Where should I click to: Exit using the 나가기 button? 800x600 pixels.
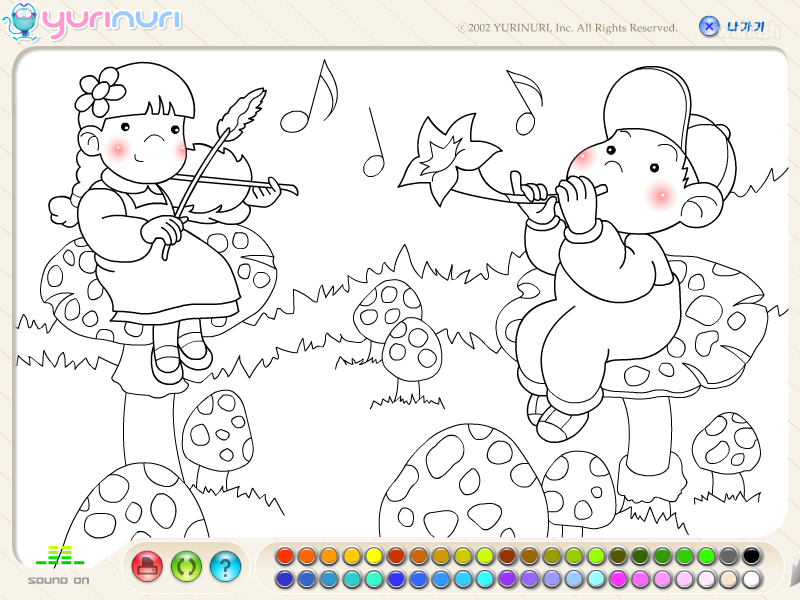tap(732, 26)
